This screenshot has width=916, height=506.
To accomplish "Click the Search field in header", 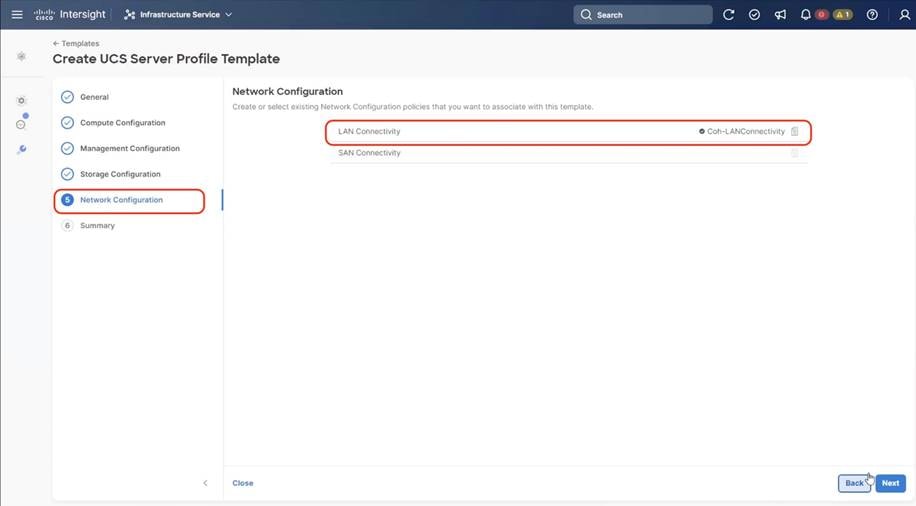I will pos(643,15).
